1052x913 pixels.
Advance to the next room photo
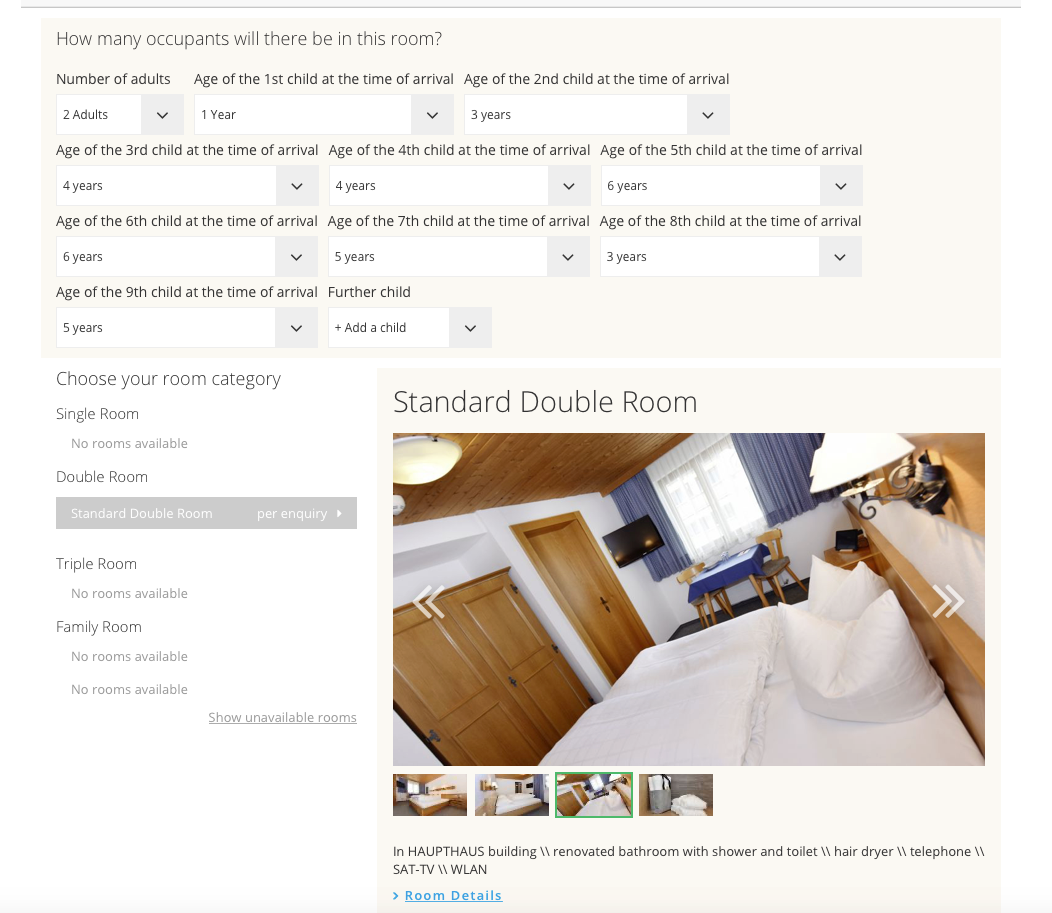[x=947, y=600]
